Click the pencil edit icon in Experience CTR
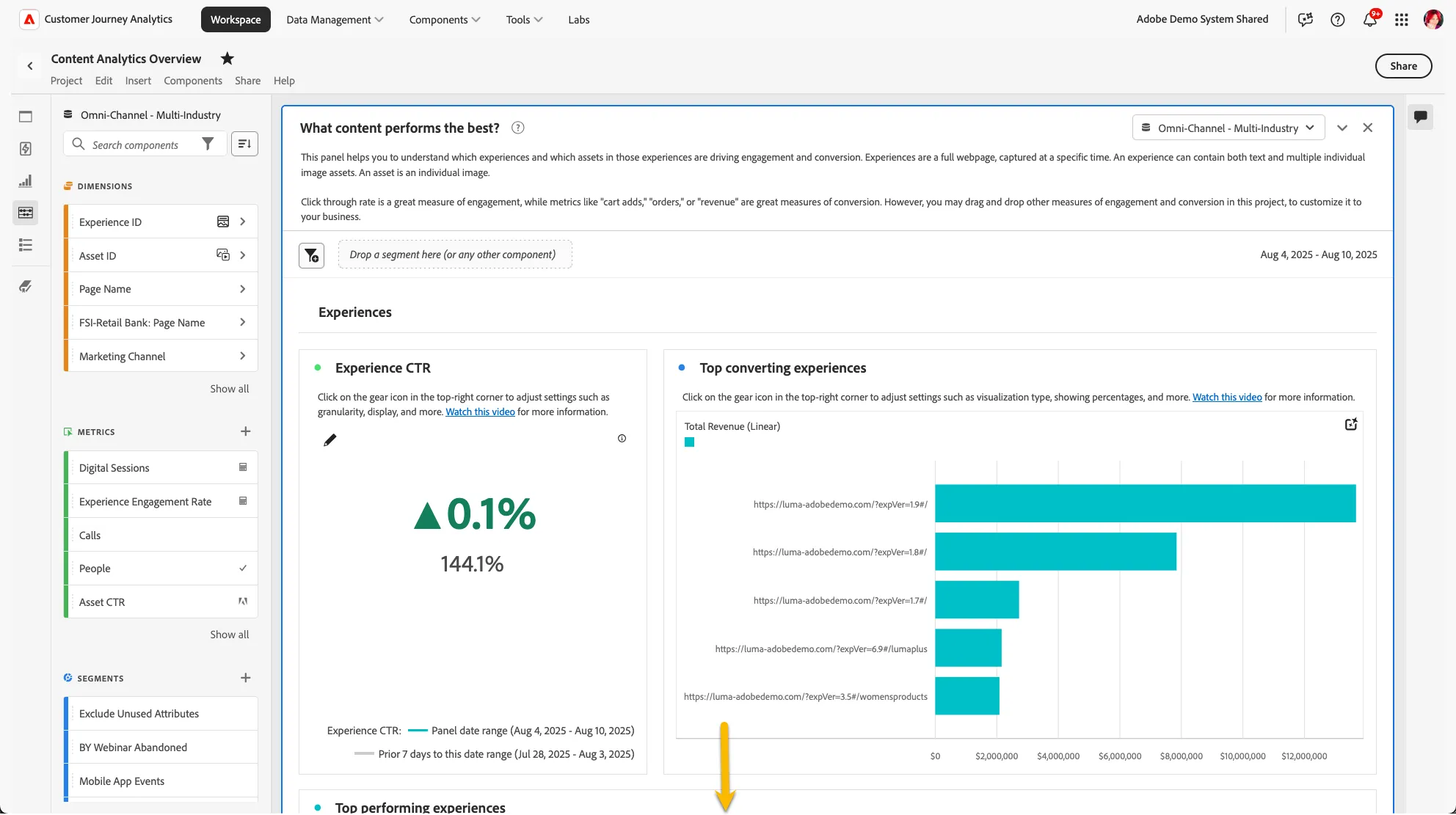Image resolution: width=1456 pixels, height=815 pixels. (x=330, y=440)
